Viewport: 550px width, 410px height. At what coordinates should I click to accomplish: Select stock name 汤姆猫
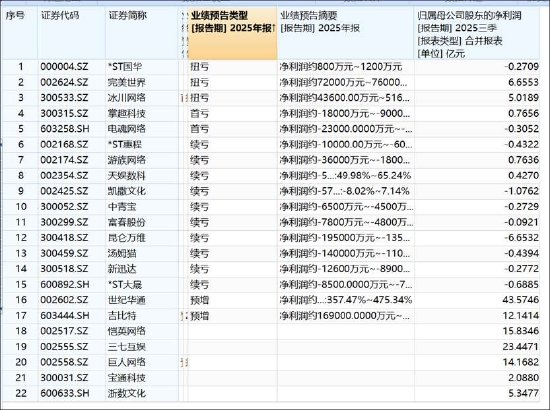click(122, 253)
